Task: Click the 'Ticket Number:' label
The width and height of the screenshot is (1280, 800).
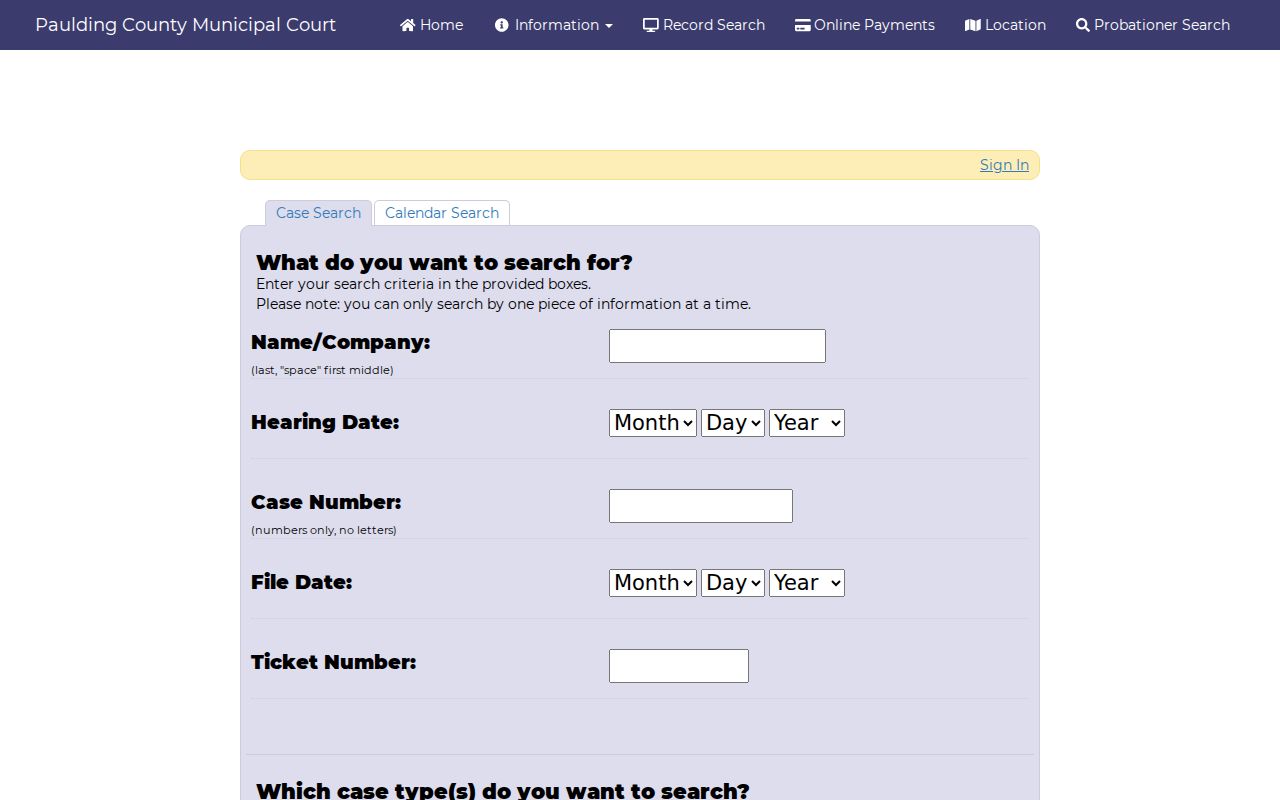Action: pyautogui.click(x=333, y=662)
